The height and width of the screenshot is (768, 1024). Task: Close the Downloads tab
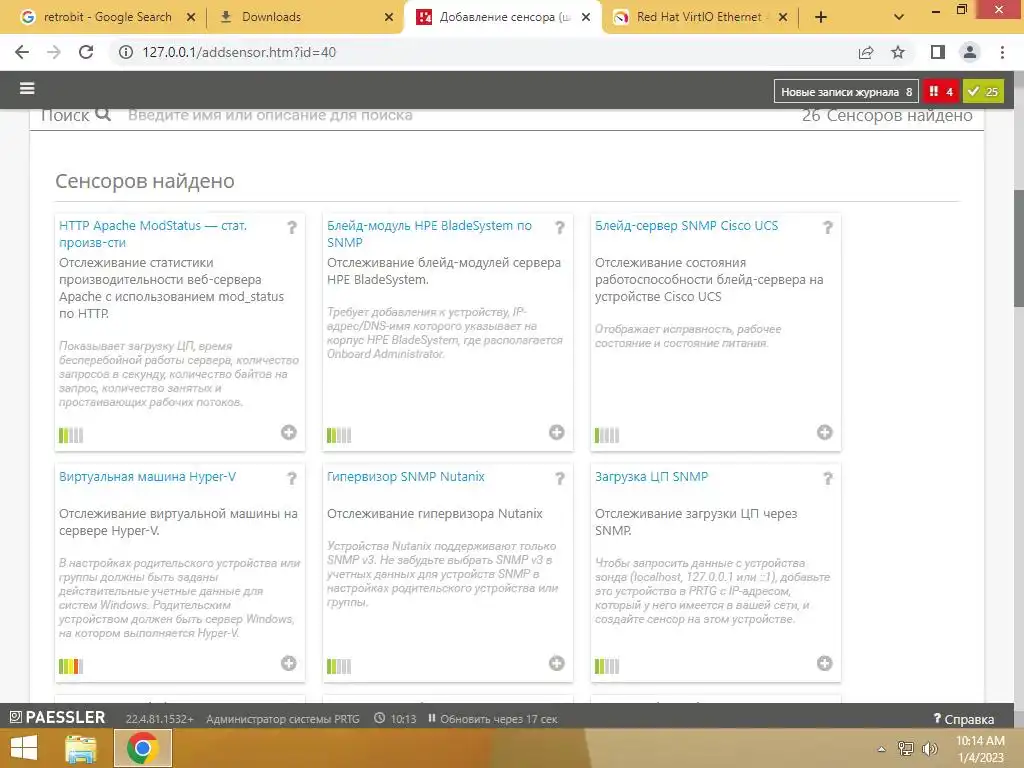(x=389, y=17)
